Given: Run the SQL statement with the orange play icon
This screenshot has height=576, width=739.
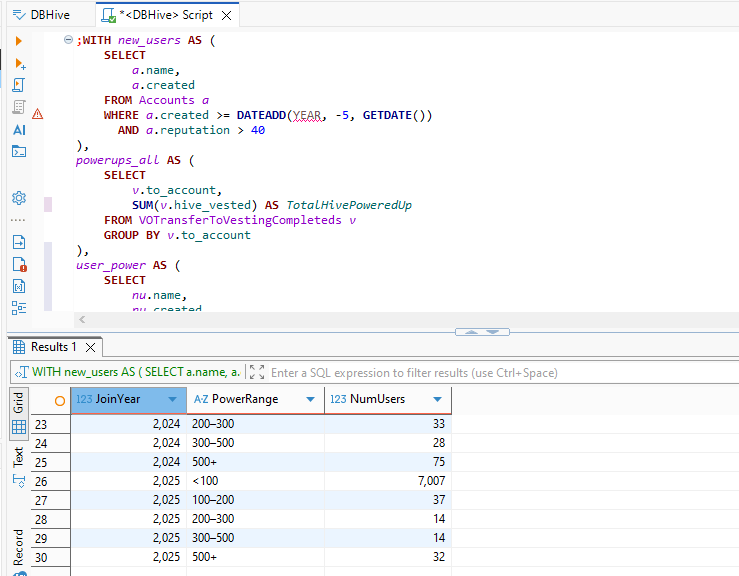Looking at the screenshot, I should tap(19, 41).
